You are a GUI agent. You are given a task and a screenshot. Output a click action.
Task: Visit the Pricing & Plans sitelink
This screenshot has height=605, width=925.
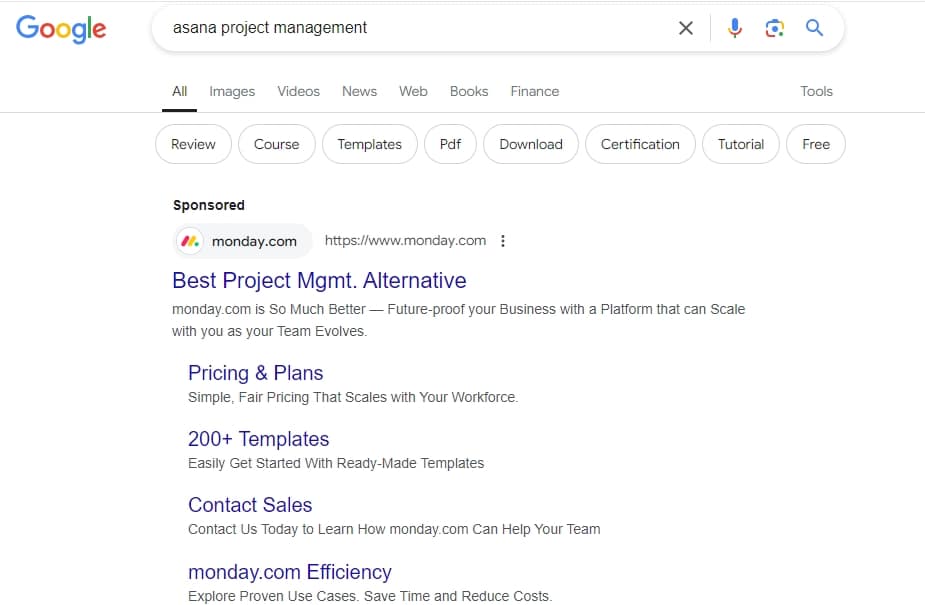[255, 373]
